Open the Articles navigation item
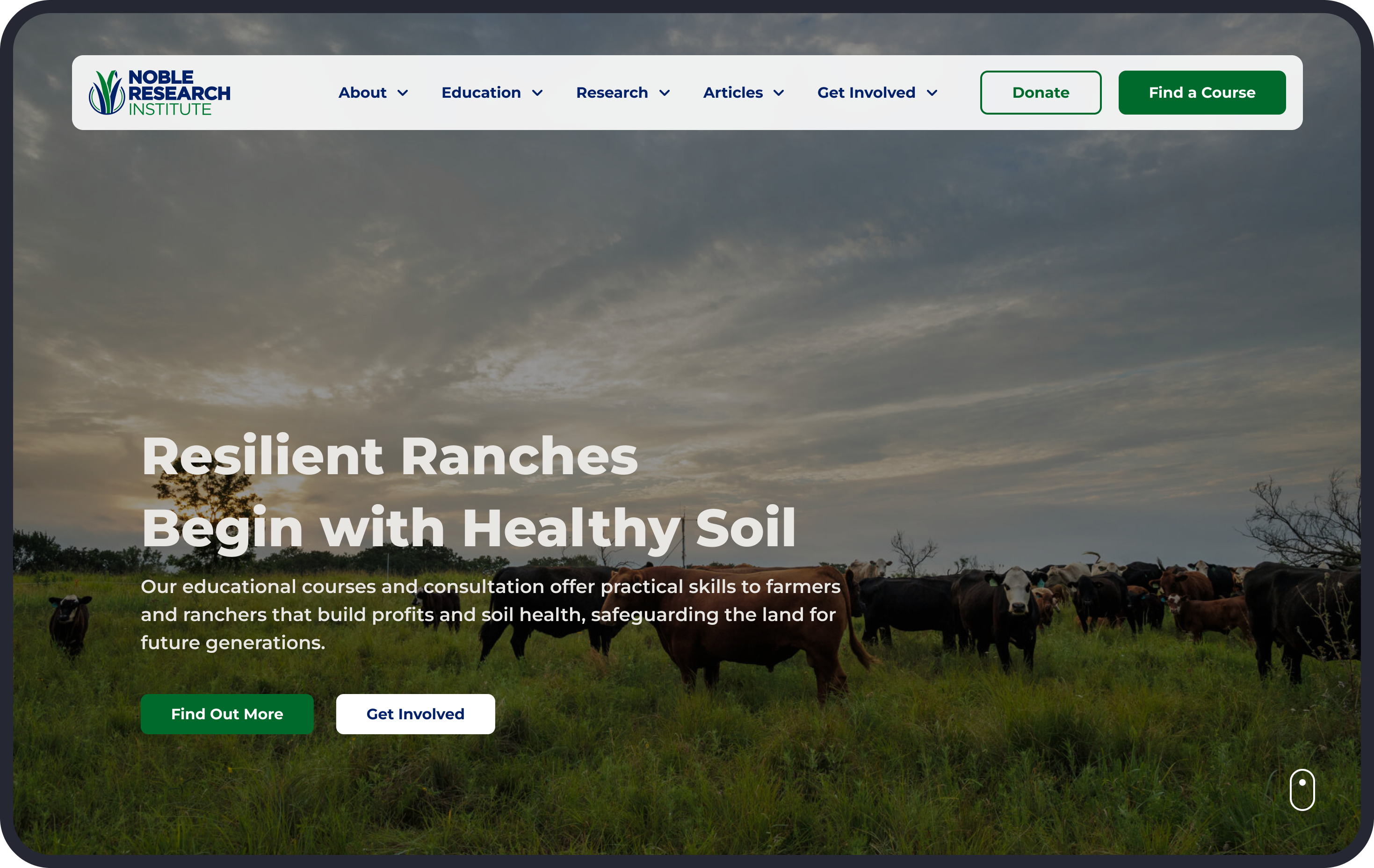Viewport: 1374px width, 868px height. coord(733,93)
